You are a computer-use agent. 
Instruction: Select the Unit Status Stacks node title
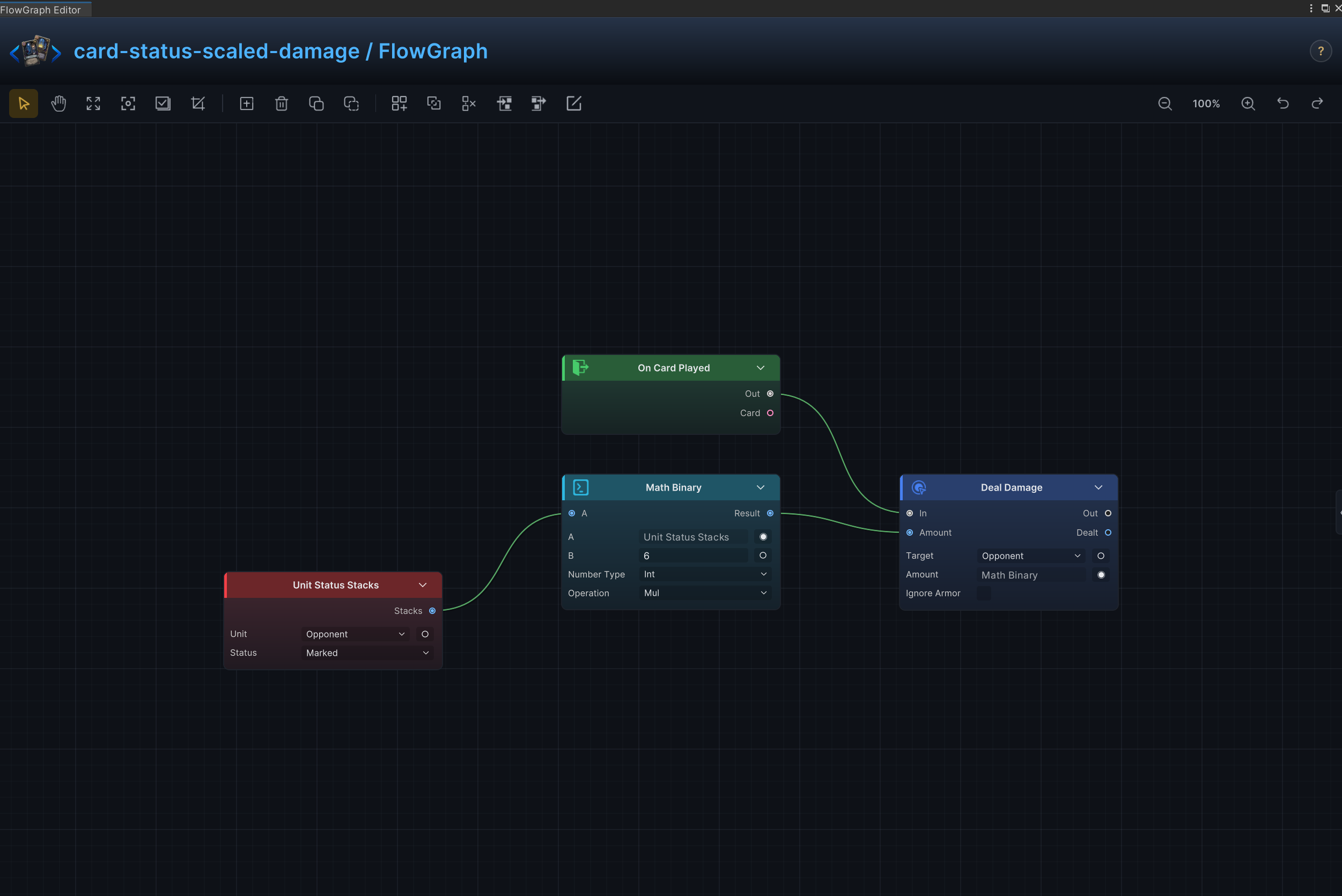pyautogui.click(x=336, y=585)
